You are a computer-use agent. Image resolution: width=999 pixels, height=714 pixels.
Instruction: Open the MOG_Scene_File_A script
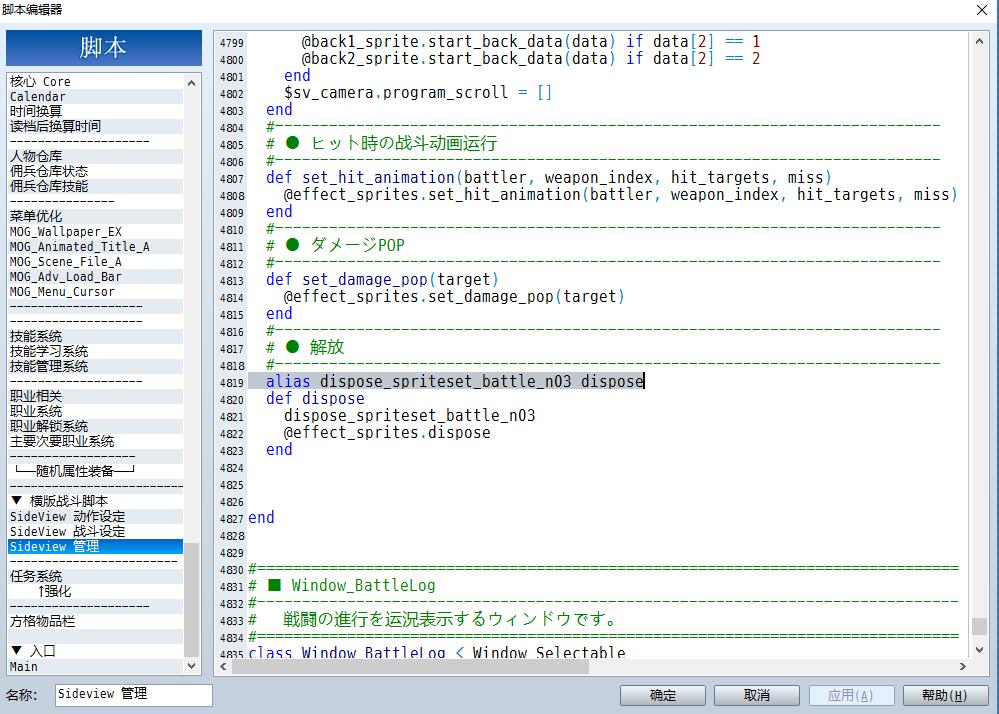pyautogui.click(x=96, y=262)
